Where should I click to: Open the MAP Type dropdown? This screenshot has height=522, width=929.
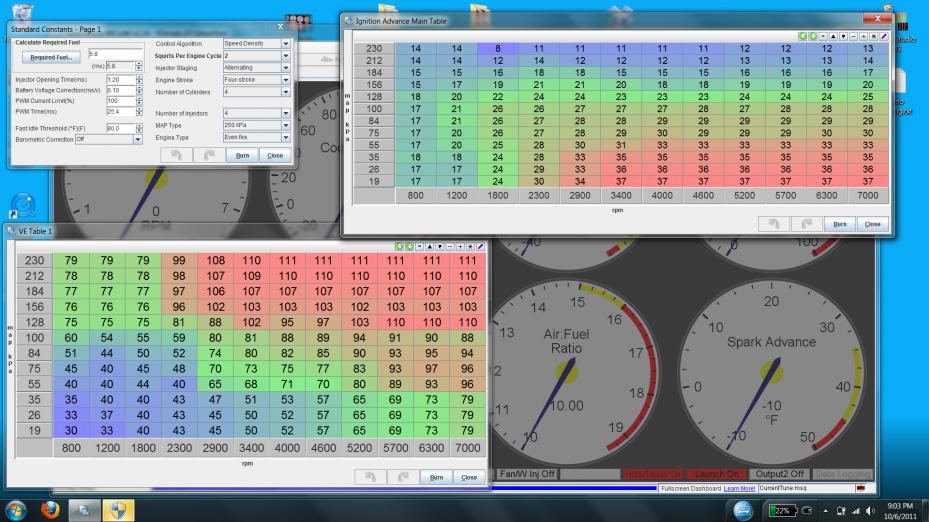(x=285, y=124)
